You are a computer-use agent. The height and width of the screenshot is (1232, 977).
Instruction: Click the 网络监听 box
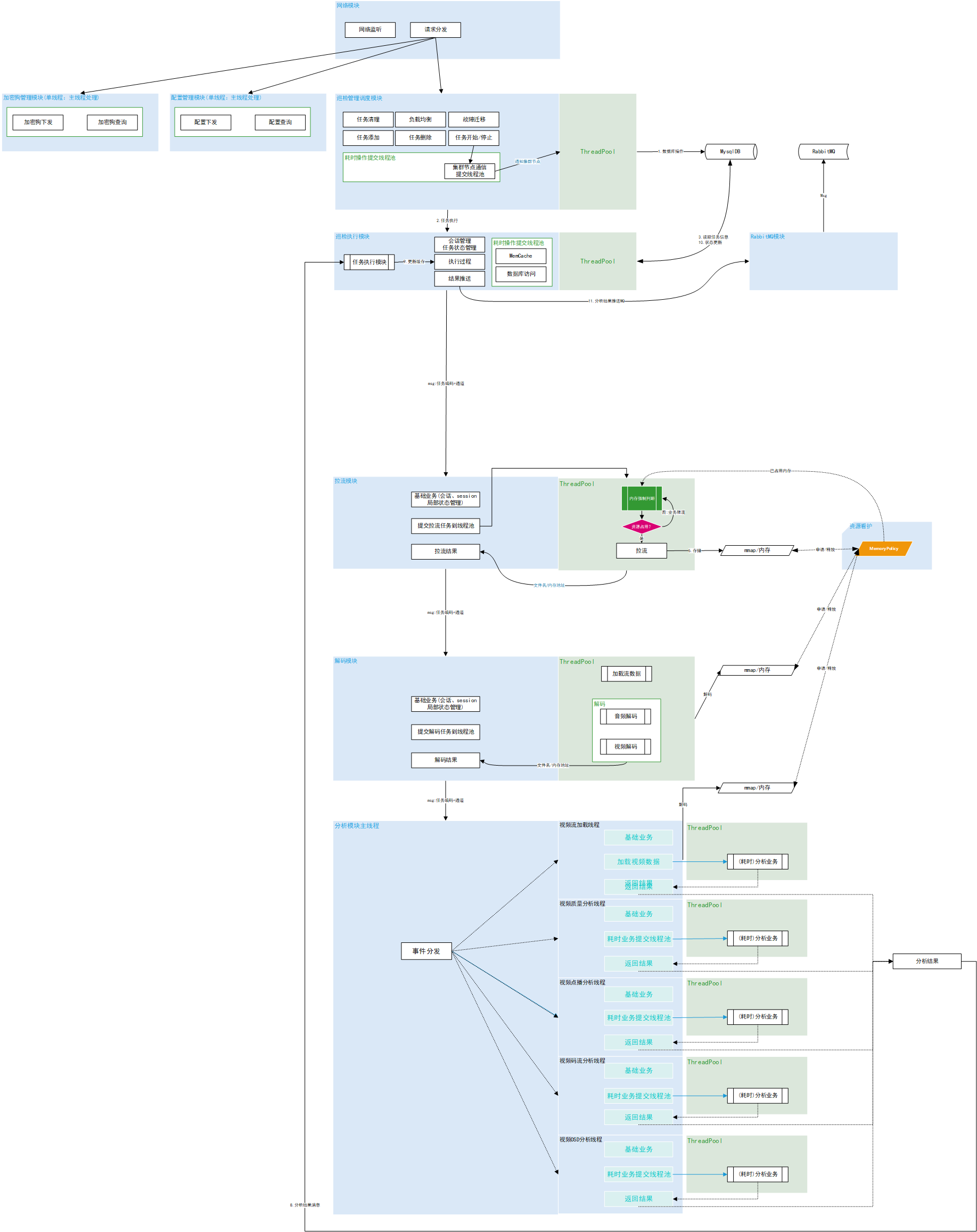370,30
